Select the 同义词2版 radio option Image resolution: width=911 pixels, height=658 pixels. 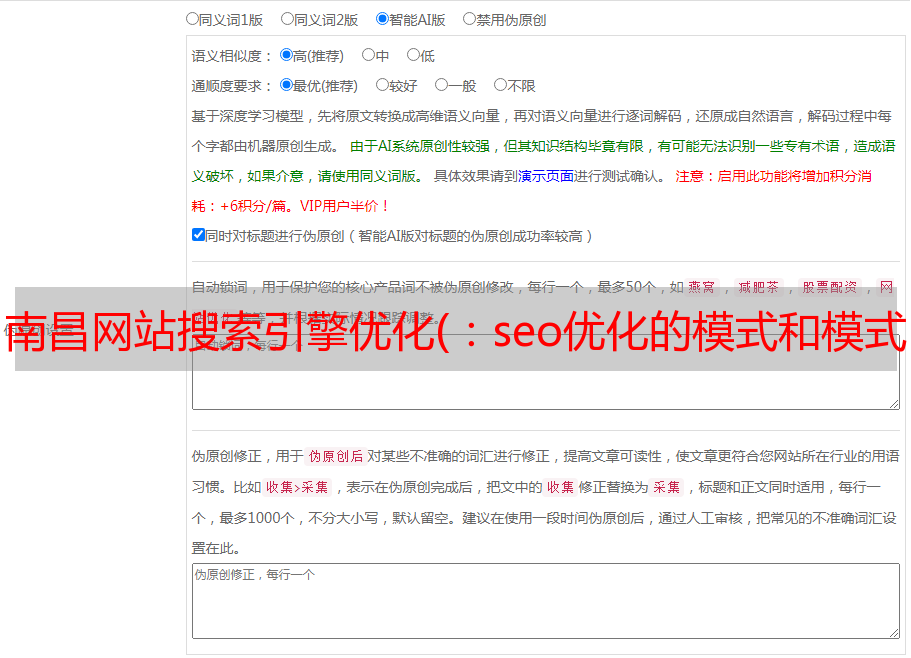click(x=287, y=19)
